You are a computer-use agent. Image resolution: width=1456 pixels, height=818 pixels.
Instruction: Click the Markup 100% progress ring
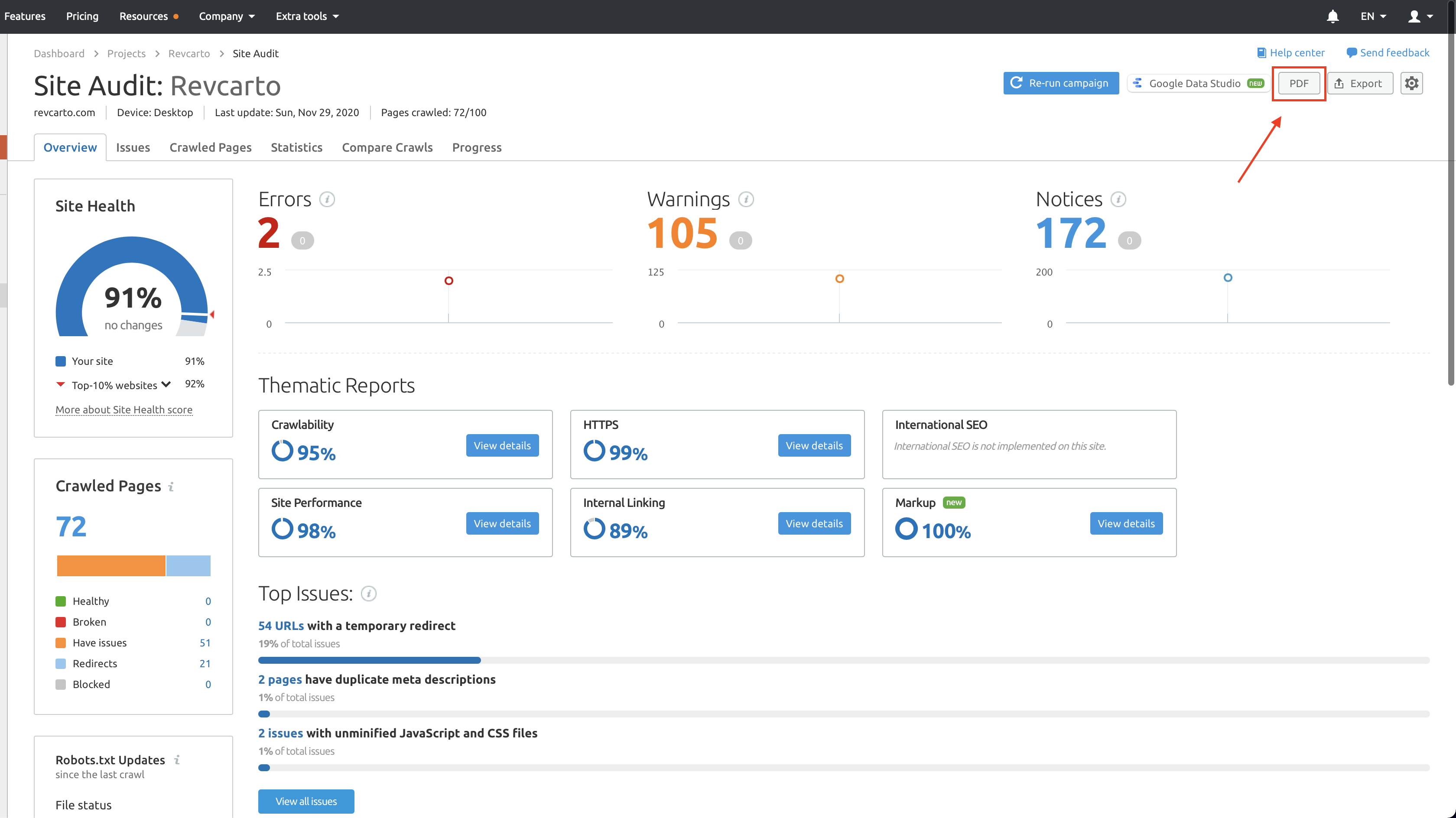[906, 529]
